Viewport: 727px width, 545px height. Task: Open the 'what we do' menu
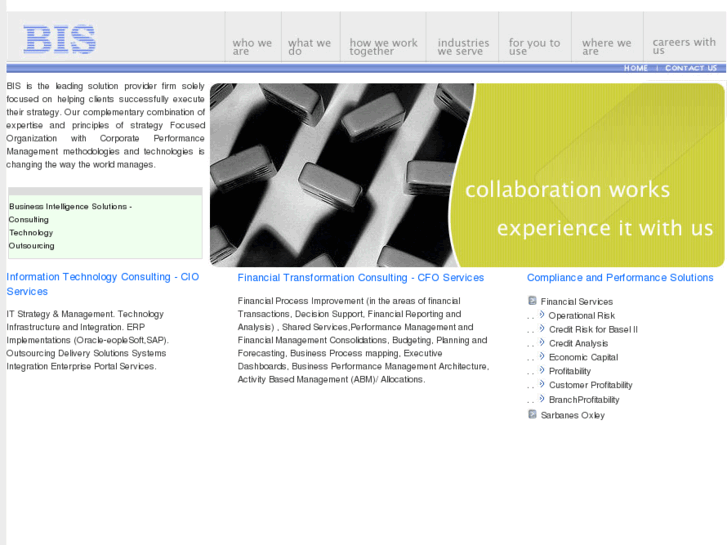click(x=309, y=46)
